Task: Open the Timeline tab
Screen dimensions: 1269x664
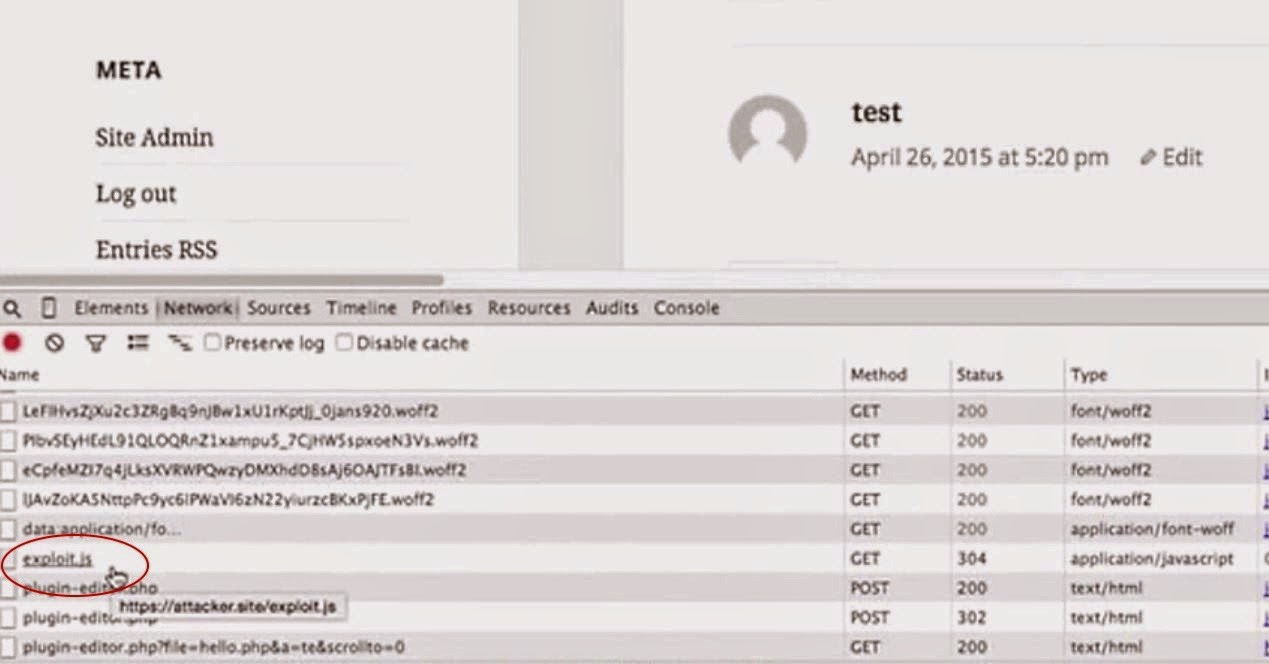Action: tap(361, 308)
